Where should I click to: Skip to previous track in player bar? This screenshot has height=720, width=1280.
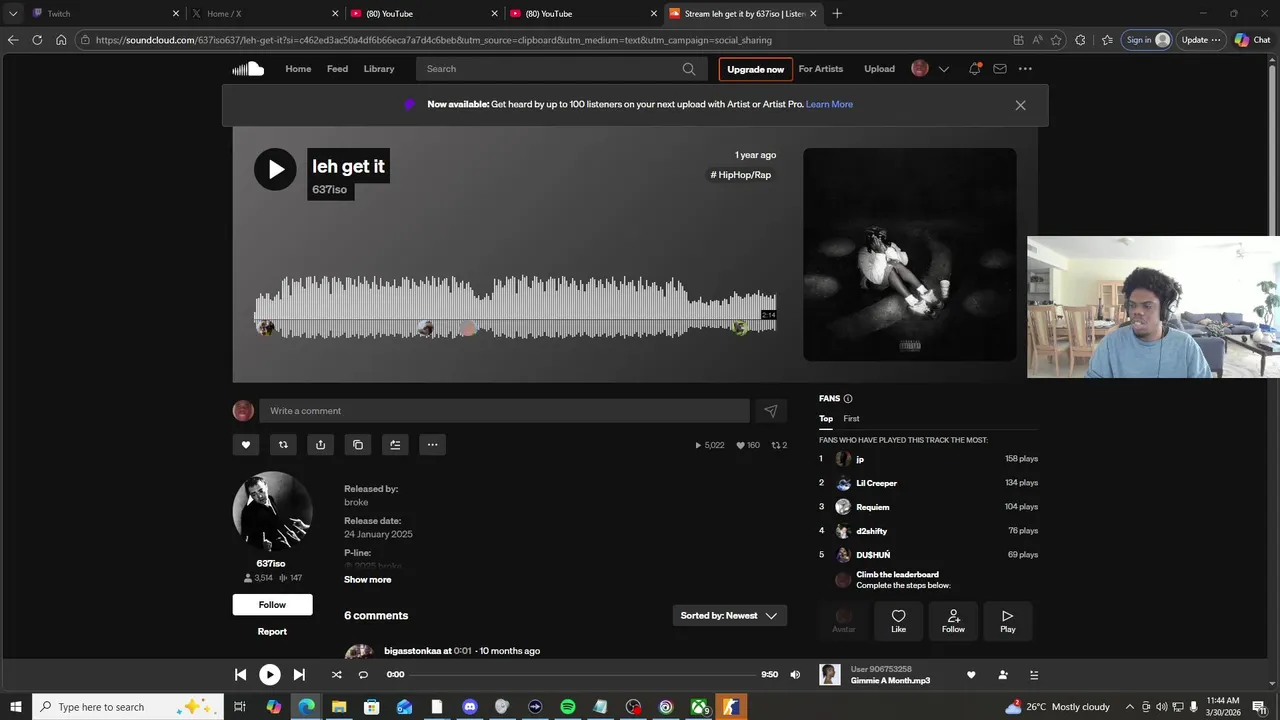coord(241,675)
